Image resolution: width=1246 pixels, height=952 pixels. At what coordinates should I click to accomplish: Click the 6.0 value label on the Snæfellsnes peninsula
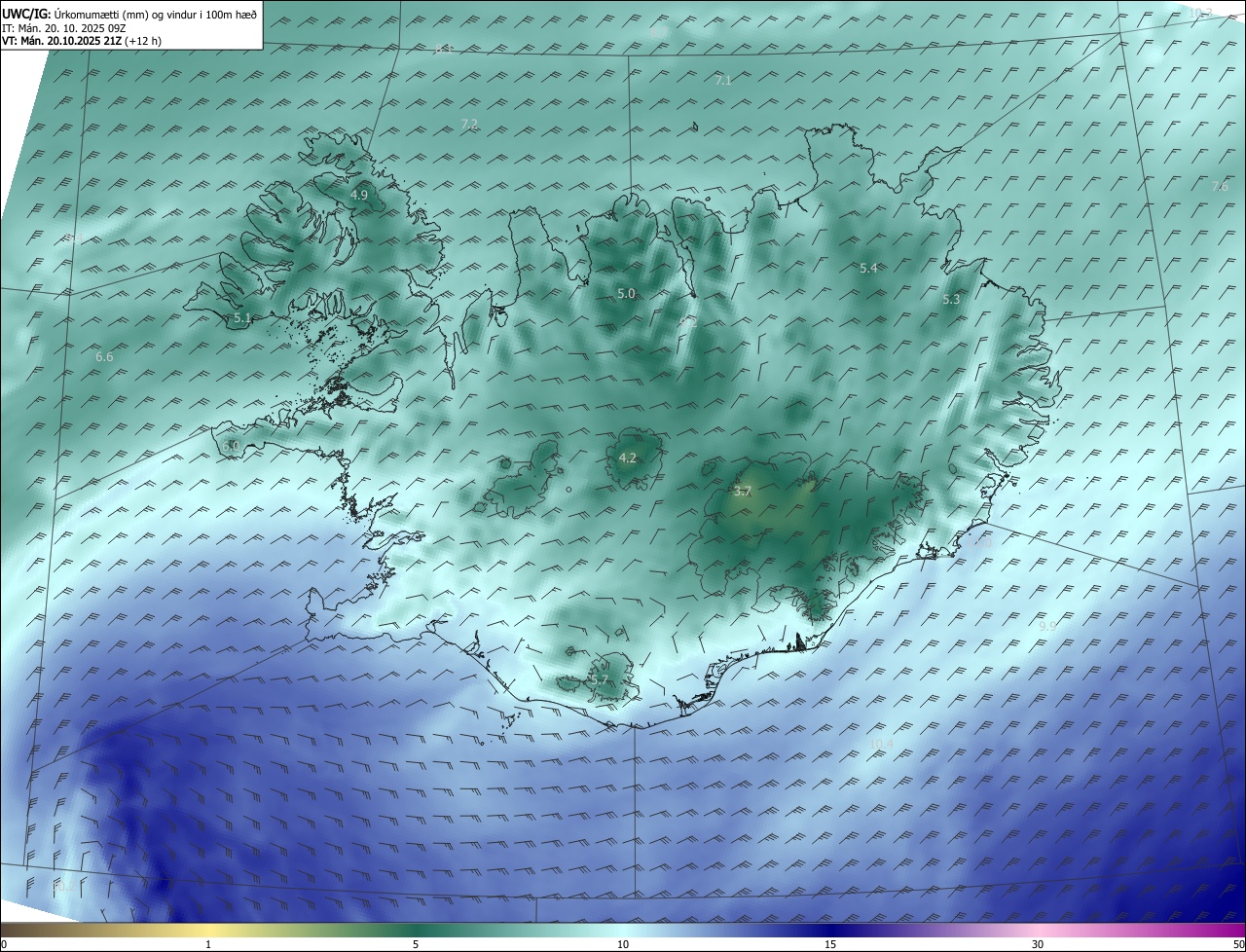pyautogui.click(x=231, y=446)
